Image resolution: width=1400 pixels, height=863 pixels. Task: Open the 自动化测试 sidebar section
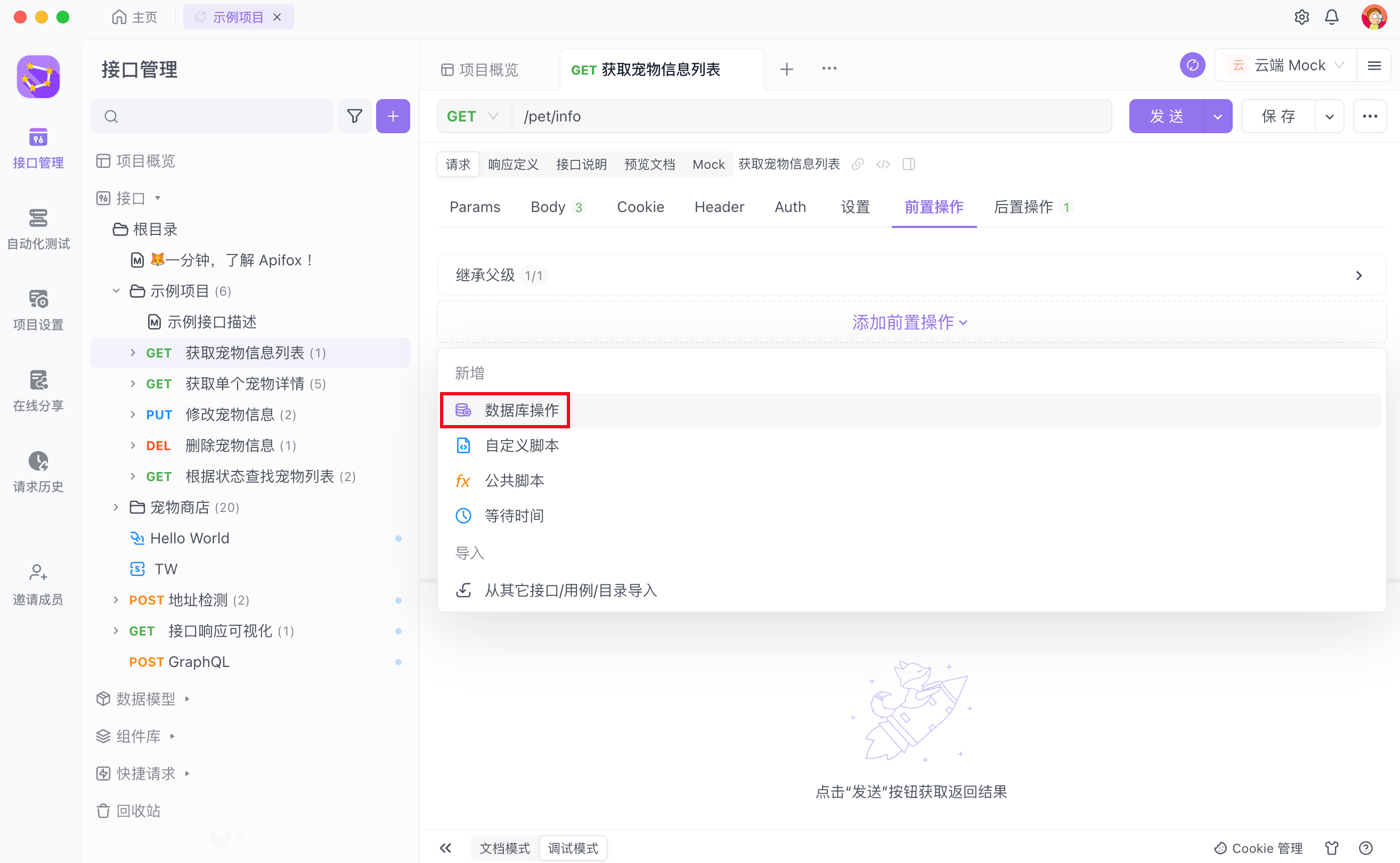point(38,229)
